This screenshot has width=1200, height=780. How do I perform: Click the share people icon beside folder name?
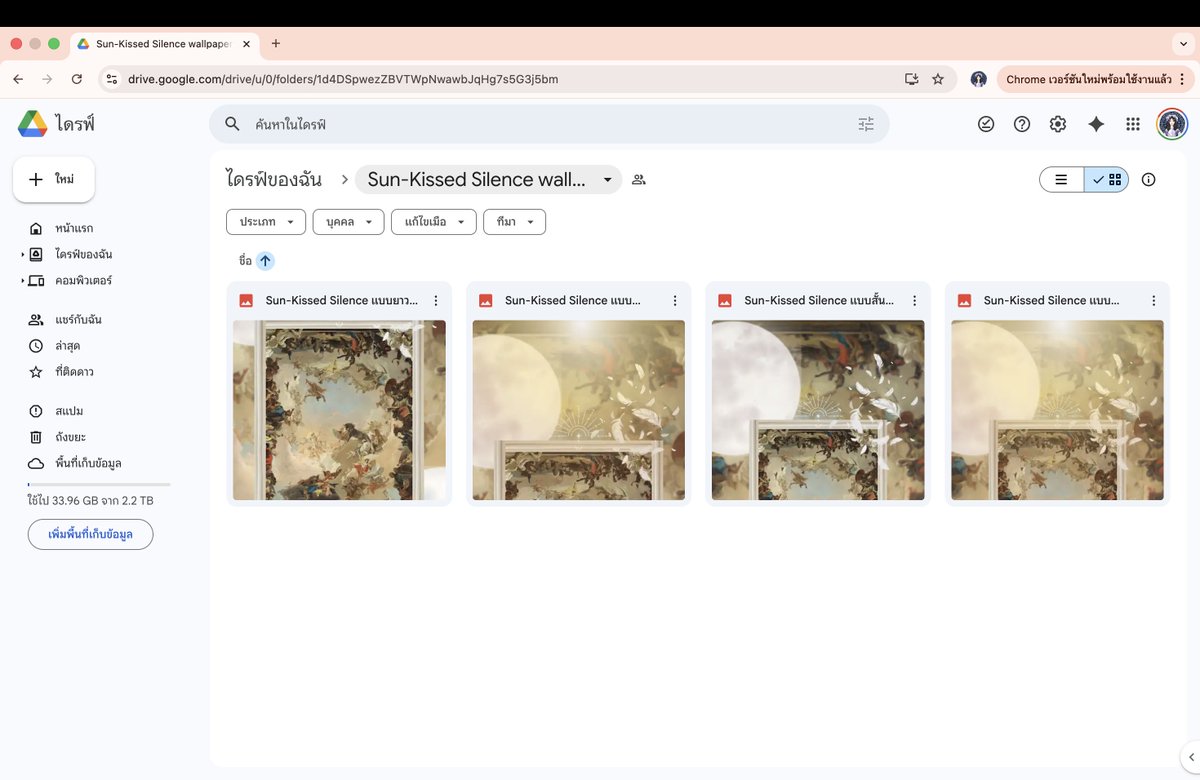pyautogui.click(x=639, y=180)
